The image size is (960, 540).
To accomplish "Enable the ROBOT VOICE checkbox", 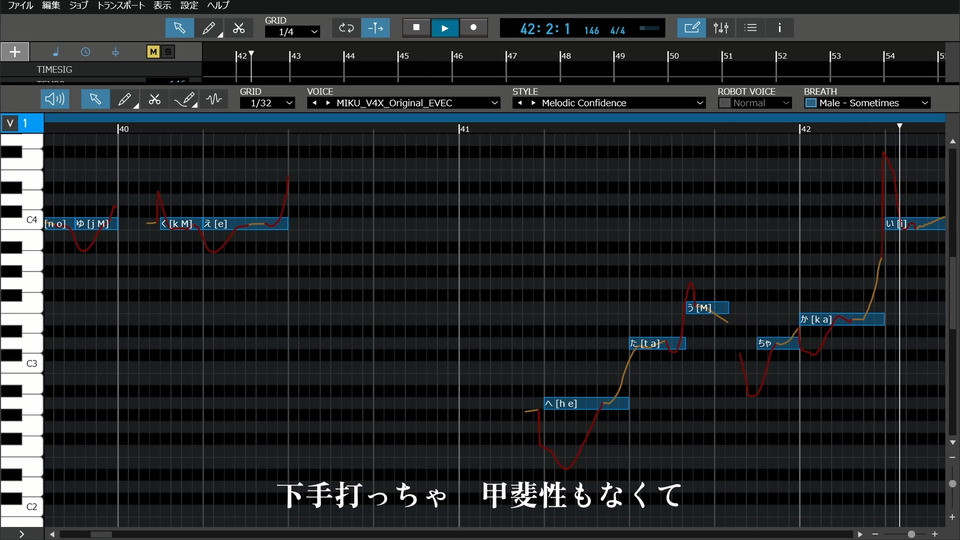I will pos(724,103).
